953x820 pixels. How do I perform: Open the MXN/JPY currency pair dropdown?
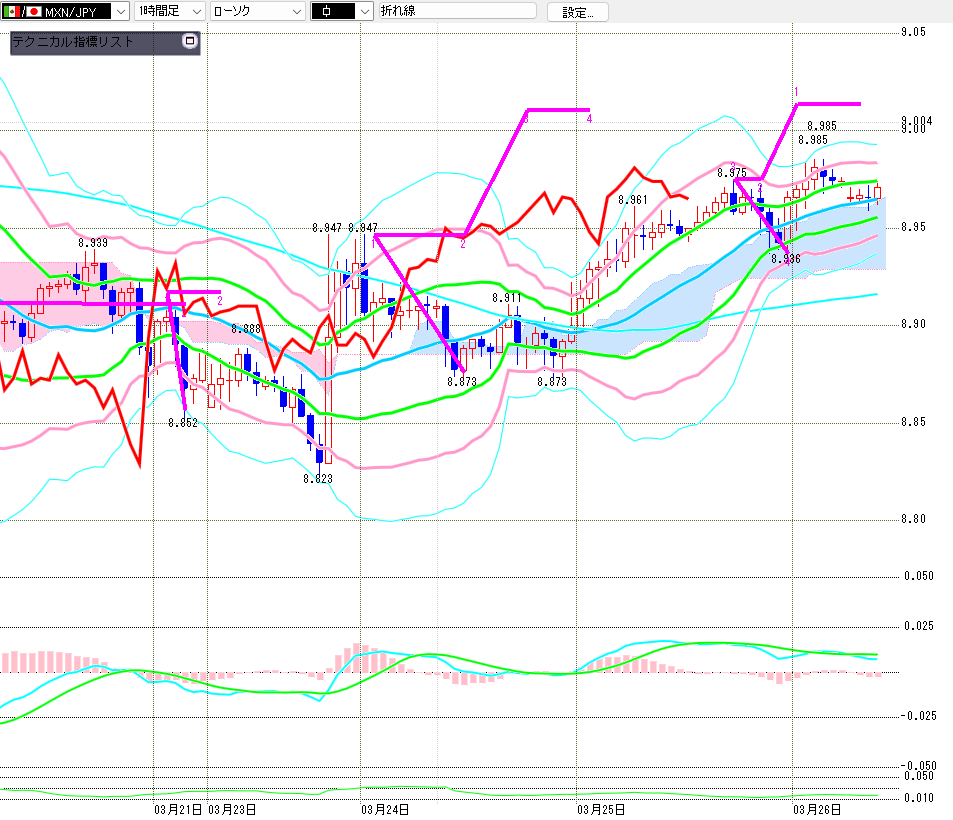click(120, 12)
